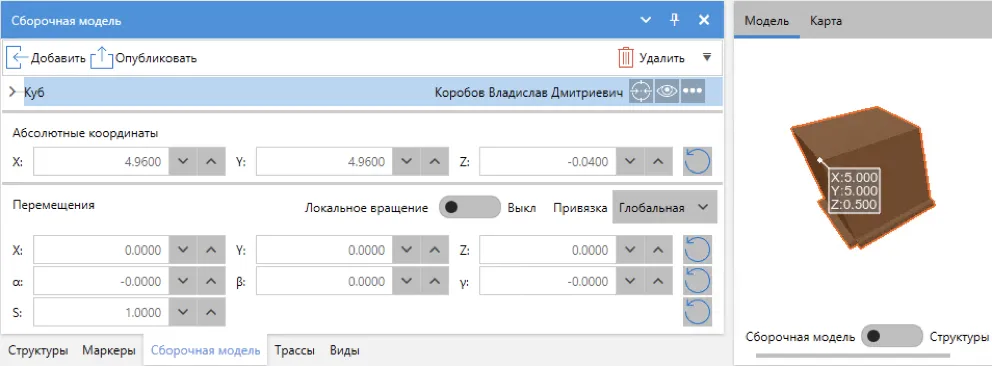Decrease the α rotation value

[183, 281]
